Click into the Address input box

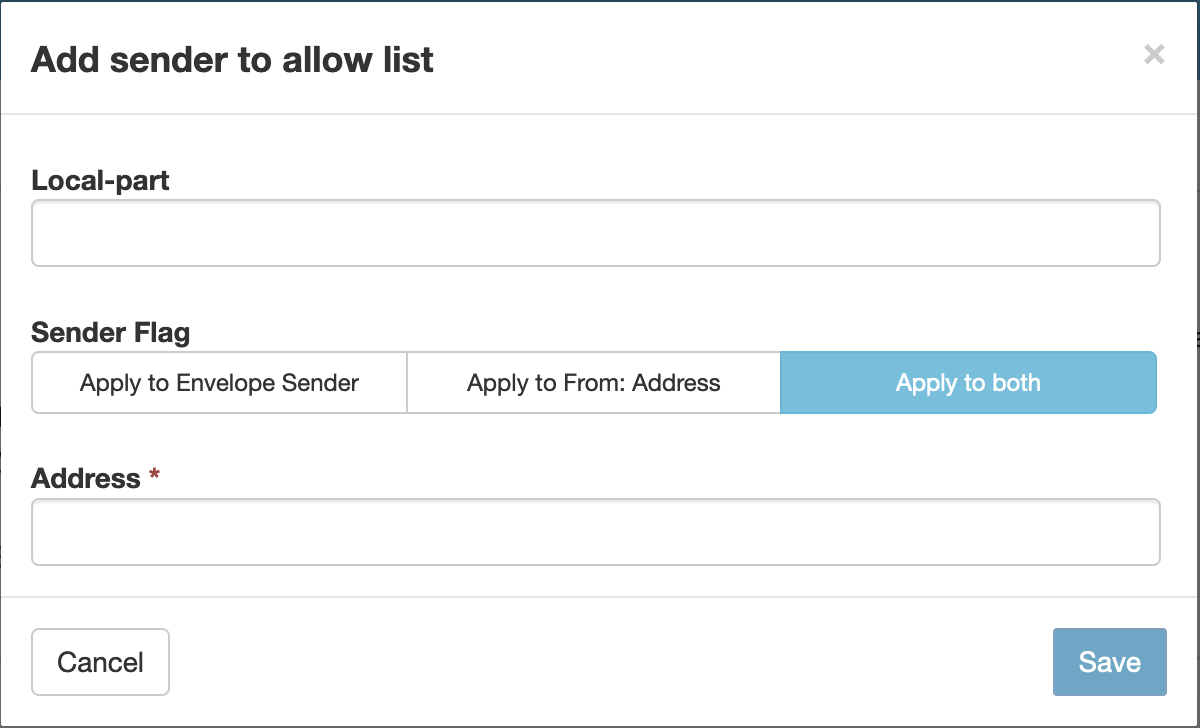tap(596, 532)
